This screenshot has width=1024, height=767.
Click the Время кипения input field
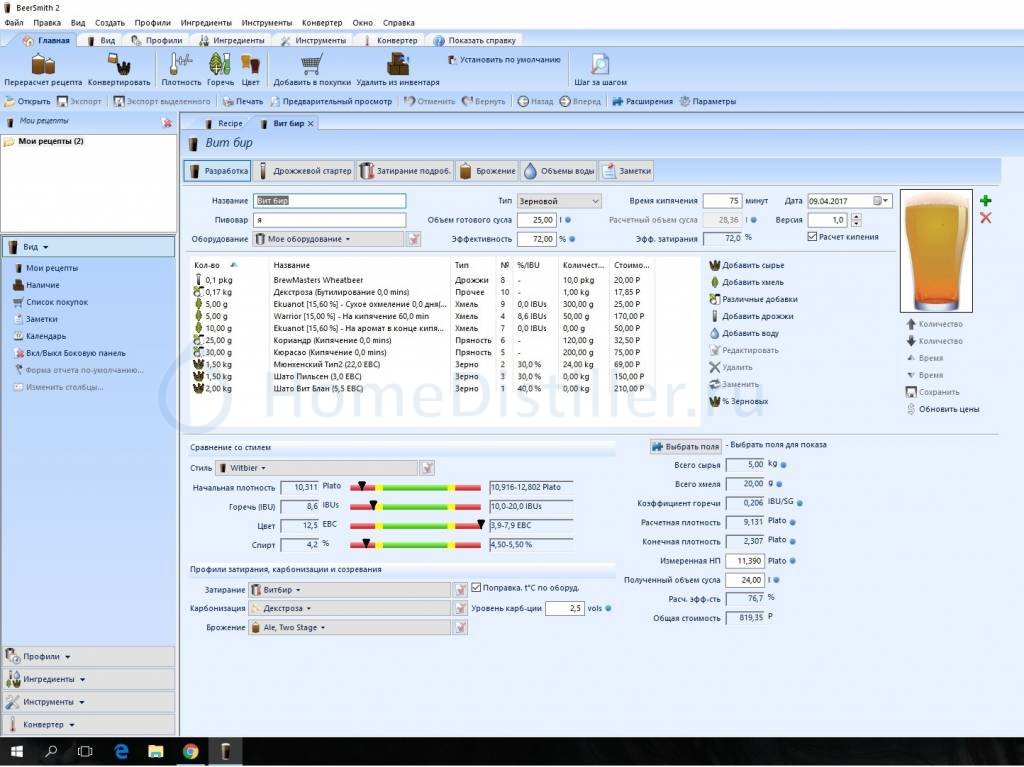coord(722,201)
